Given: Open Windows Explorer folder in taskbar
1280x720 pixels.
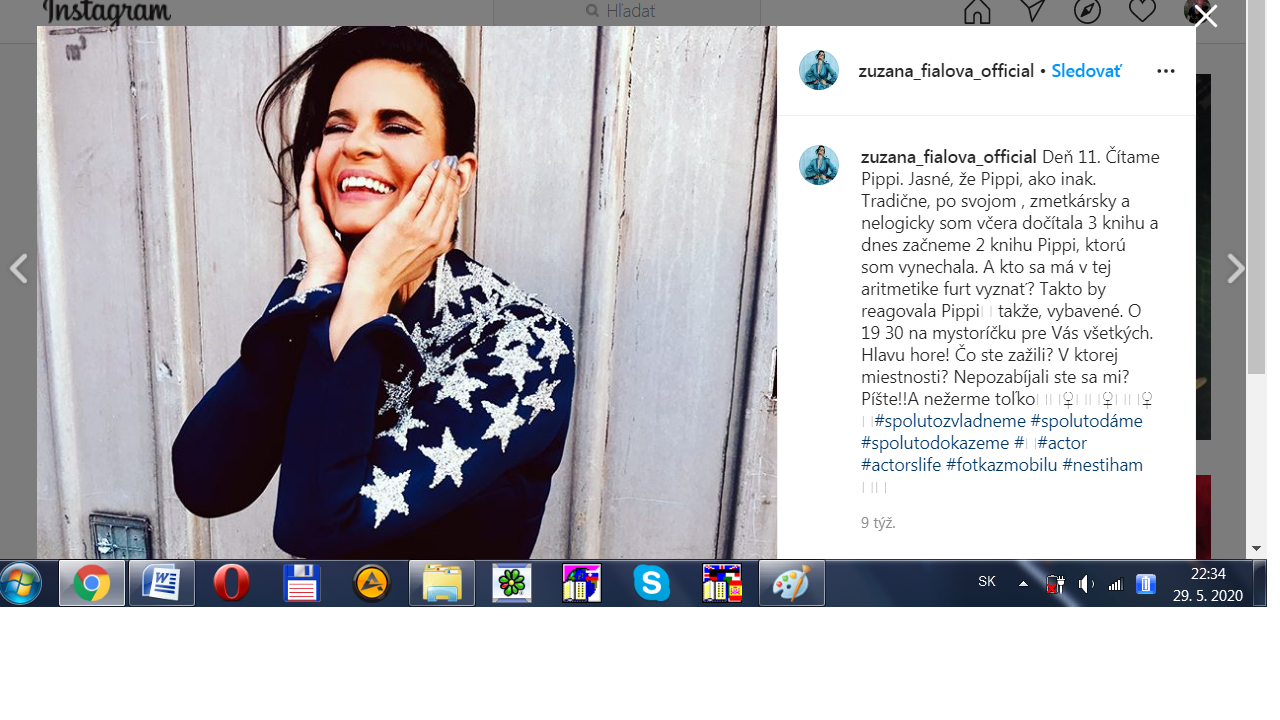Looking at the screenshot, I should coord(441,583).
